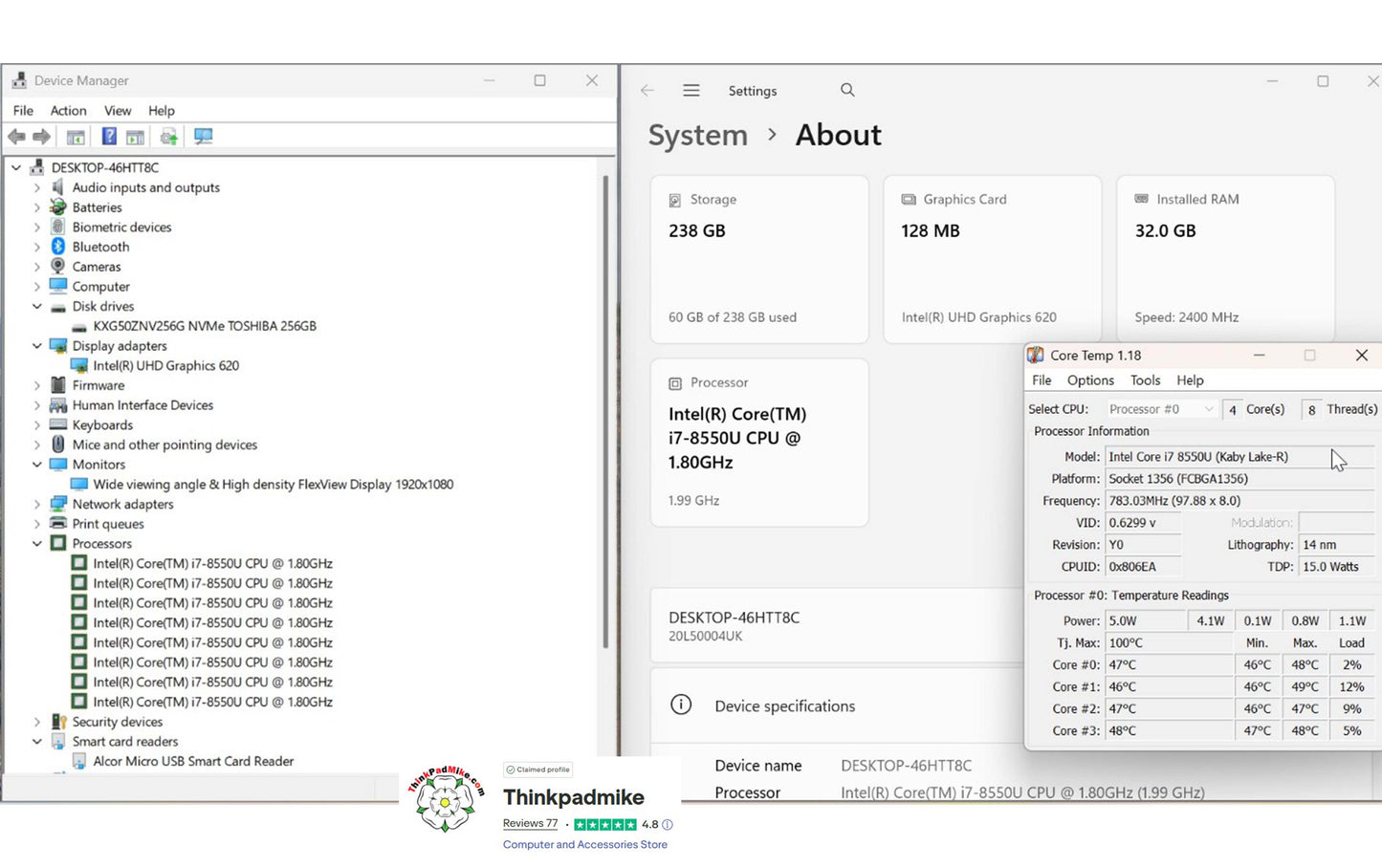Click Show/Hide Console Tree toolbar icon

click(x=76, y=137)
